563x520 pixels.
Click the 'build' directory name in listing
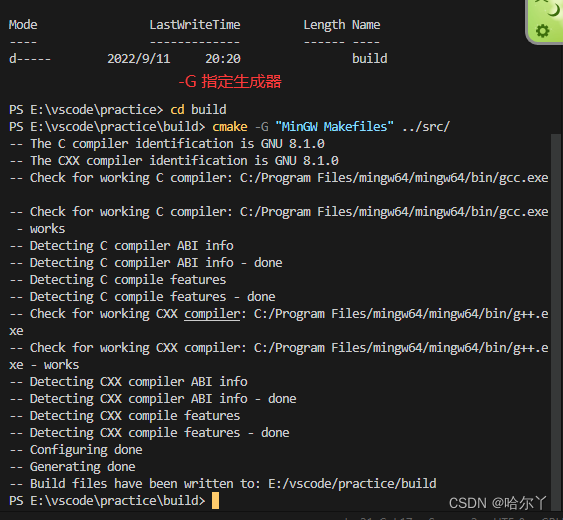369,59
